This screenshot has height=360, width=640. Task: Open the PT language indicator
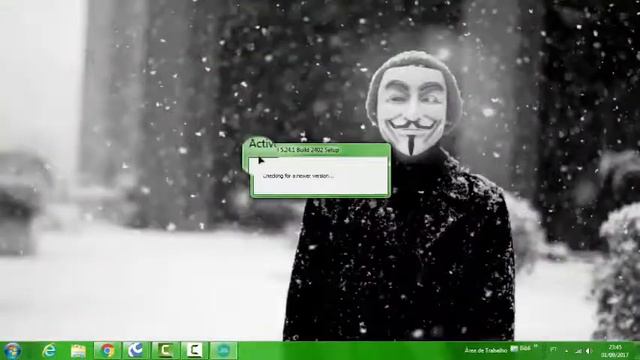[553, 349]
